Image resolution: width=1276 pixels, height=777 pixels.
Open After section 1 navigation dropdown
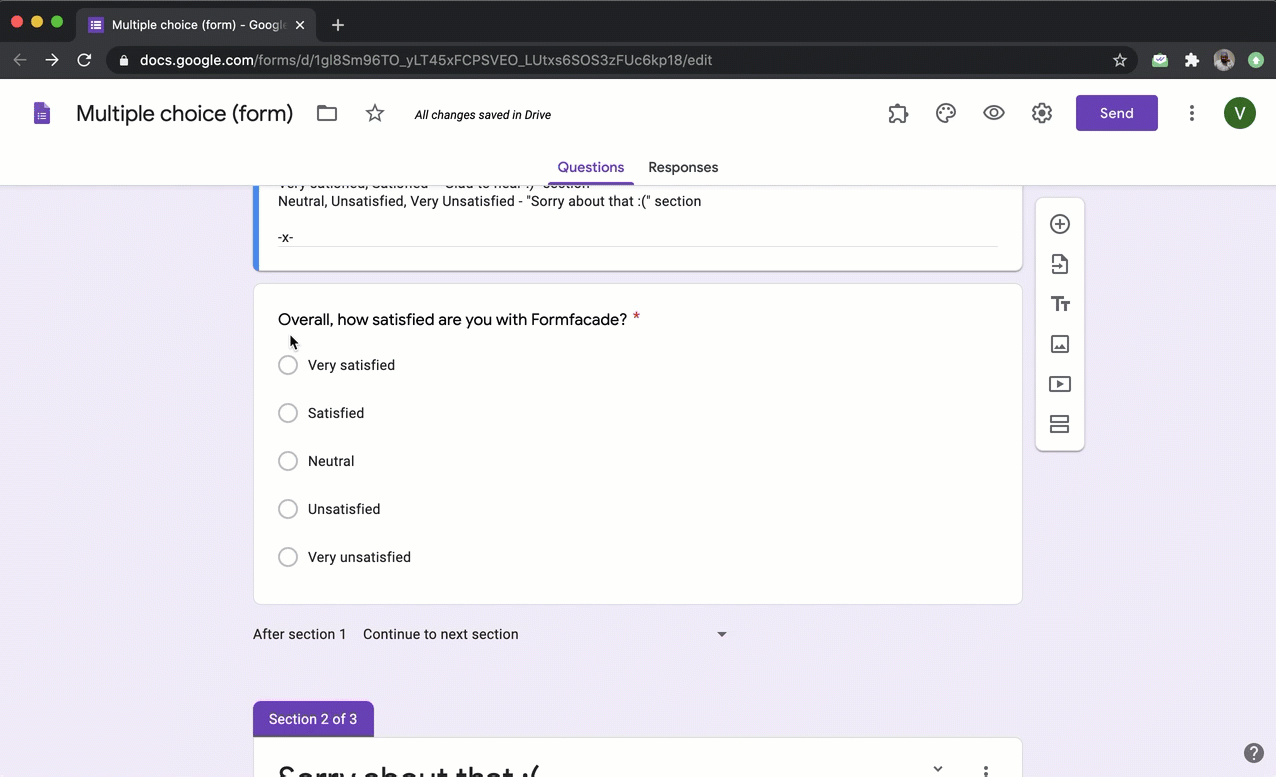tap(545, 634)
